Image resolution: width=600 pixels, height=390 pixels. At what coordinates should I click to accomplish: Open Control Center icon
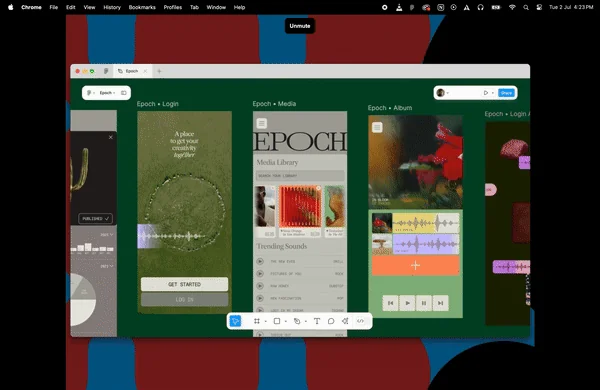pos(539,7)
